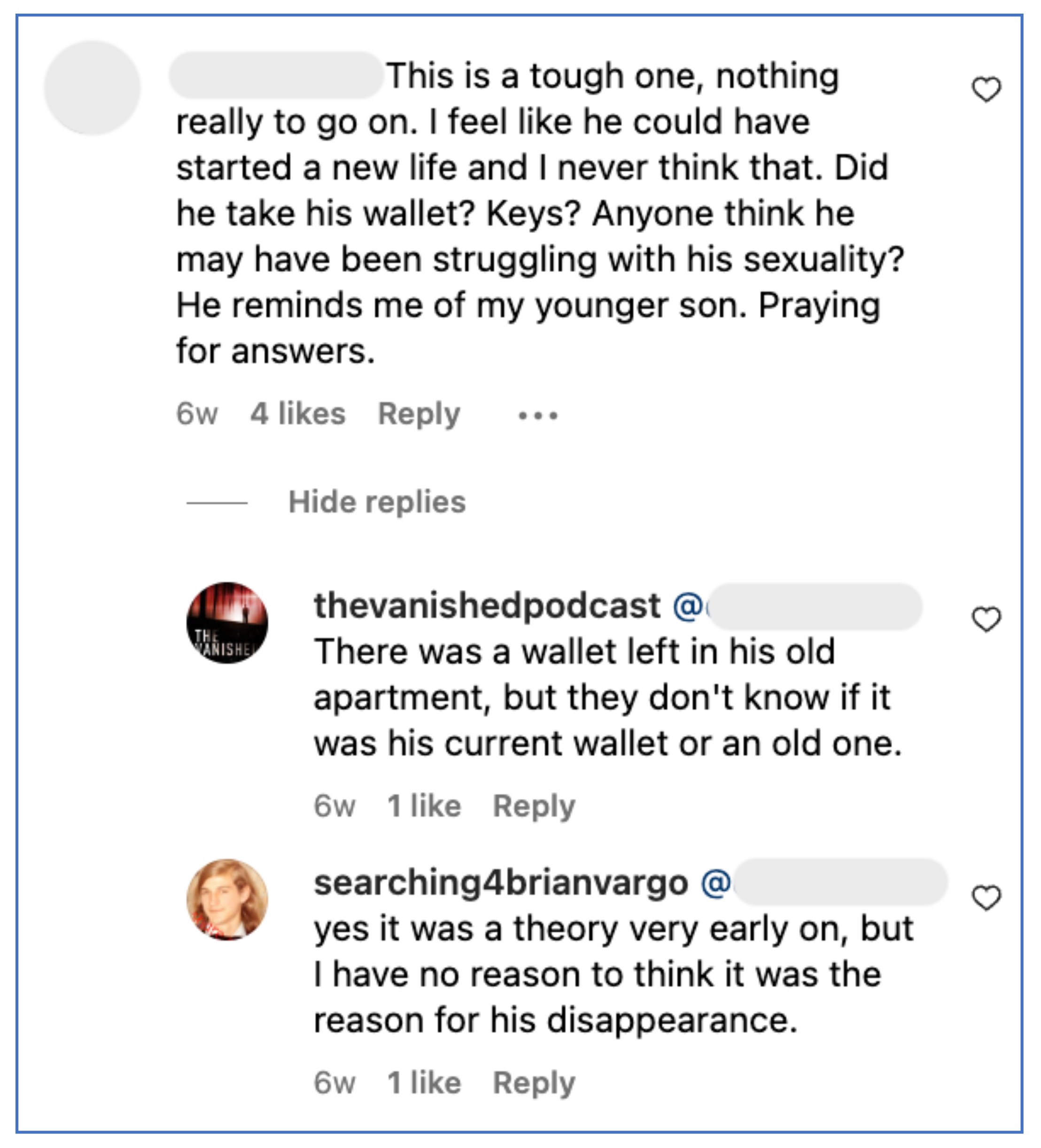1041x1148 pixels.
Task: View 1 like on searching4brianvargo's reply
Action: [x=424, y=1083]
